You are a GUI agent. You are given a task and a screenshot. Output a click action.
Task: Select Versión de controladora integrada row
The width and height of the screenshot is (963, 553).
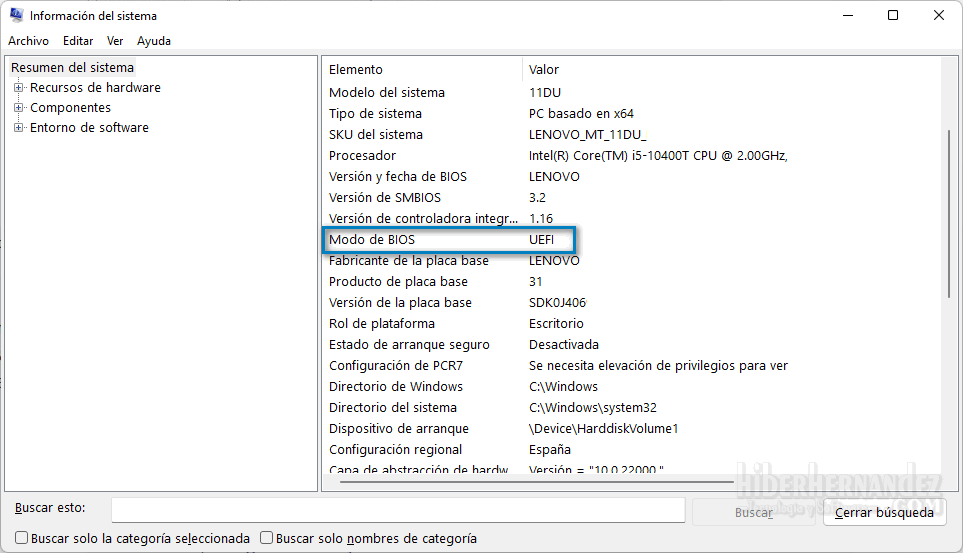(x=631, y=218)
